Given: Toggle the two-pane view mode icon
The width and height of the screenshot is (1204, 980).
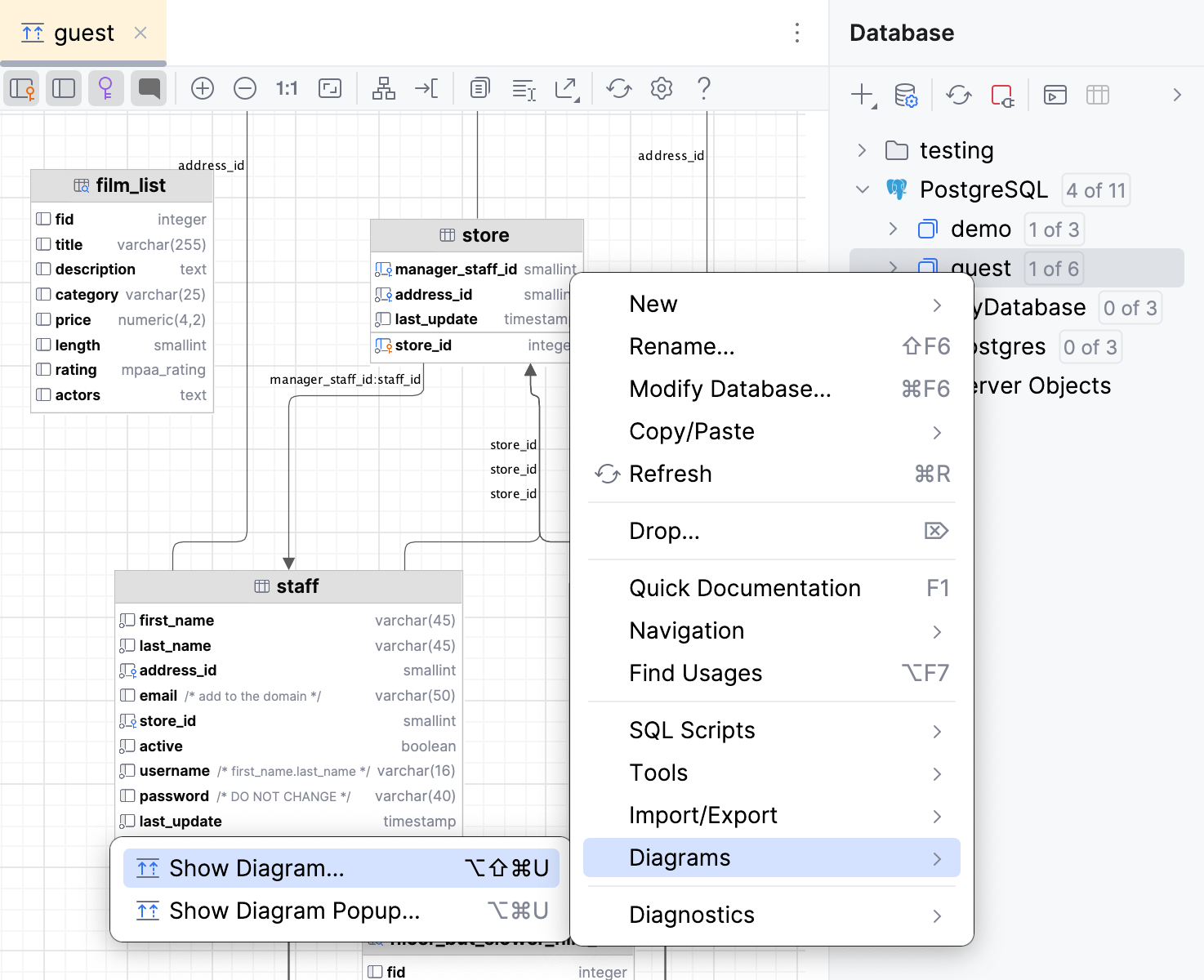Looking at the screenshot, I should [x=64, y=88].
